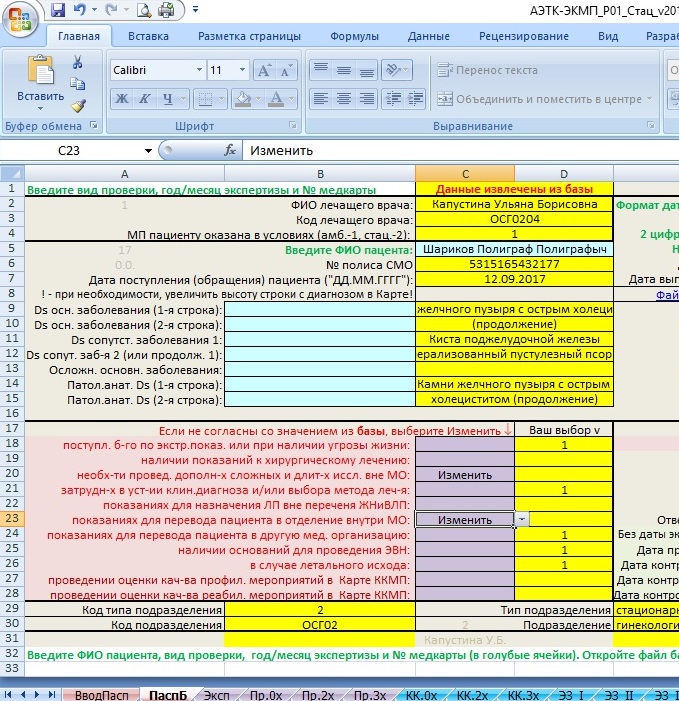
Task: Increase cell indent
Action: click(415, 99)
